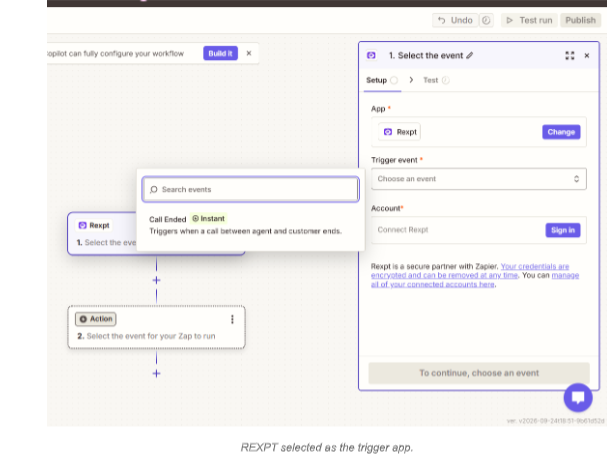Click the pencil icon to rename step
Image resolution: width=610 pixels, height=455 pixels.
pos(470,56)
